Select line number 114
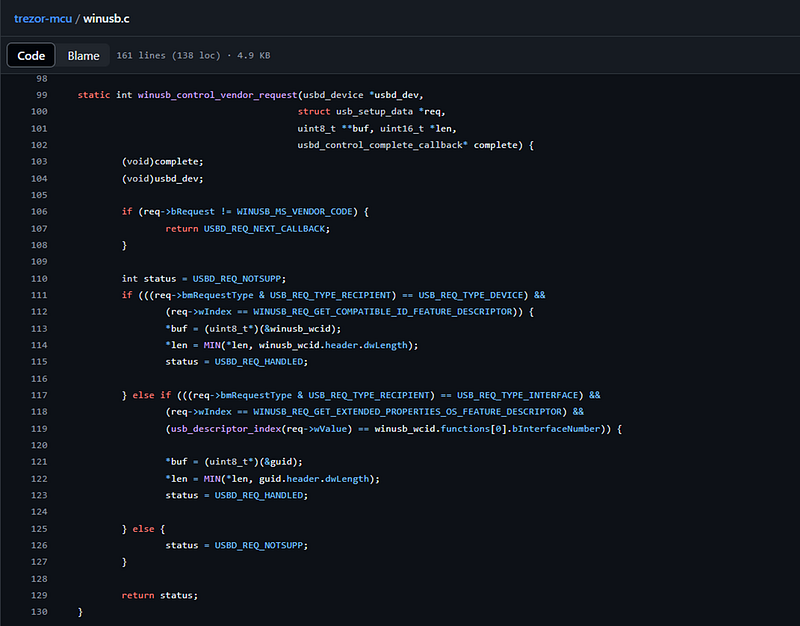 (39, 345)
